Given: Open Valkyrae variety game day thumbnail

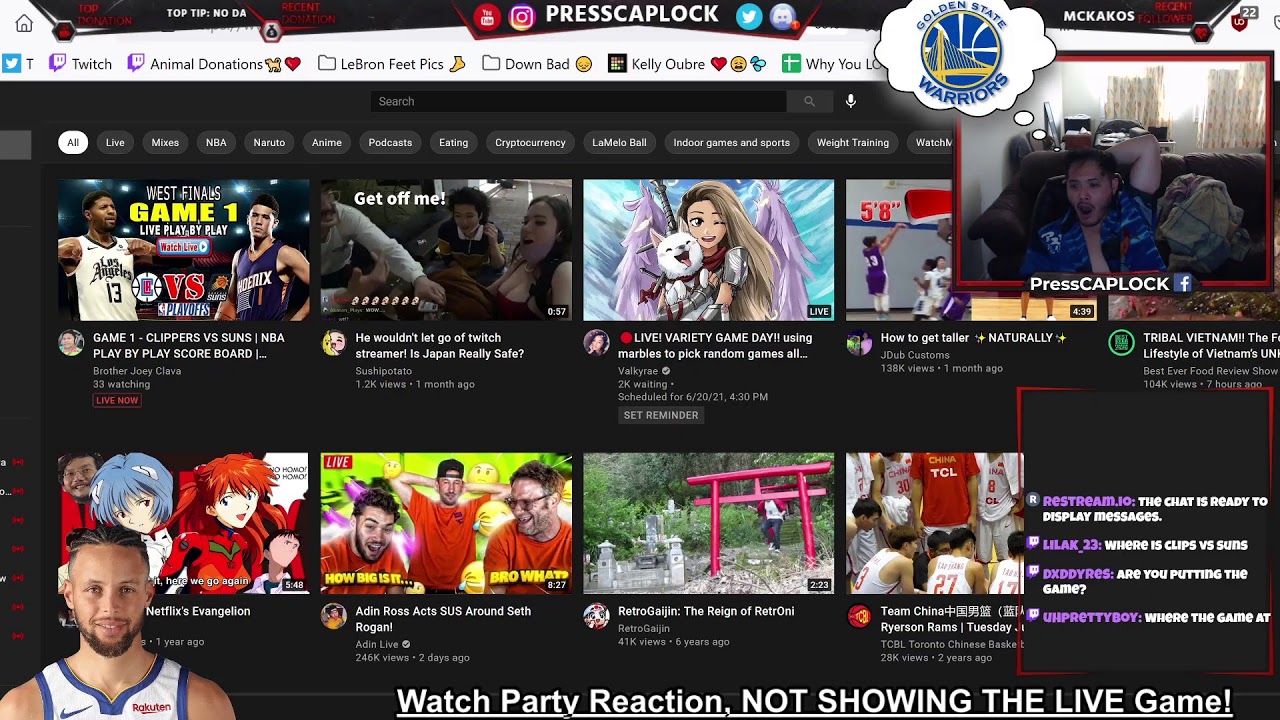Looking at the screenshot, I should pos(708,250).
